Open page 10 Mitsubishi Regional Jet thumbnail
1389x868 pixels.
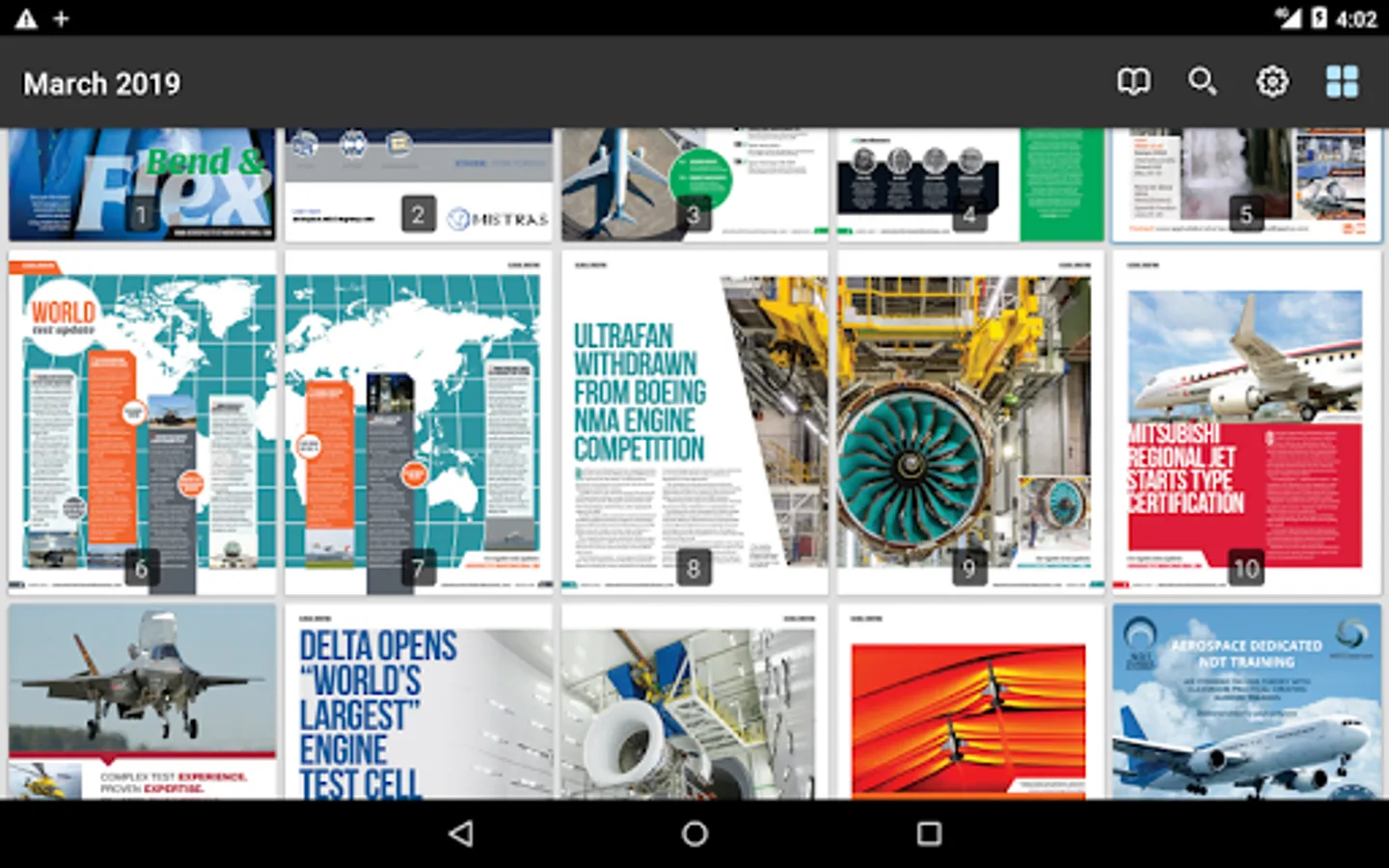point(1246,422)
